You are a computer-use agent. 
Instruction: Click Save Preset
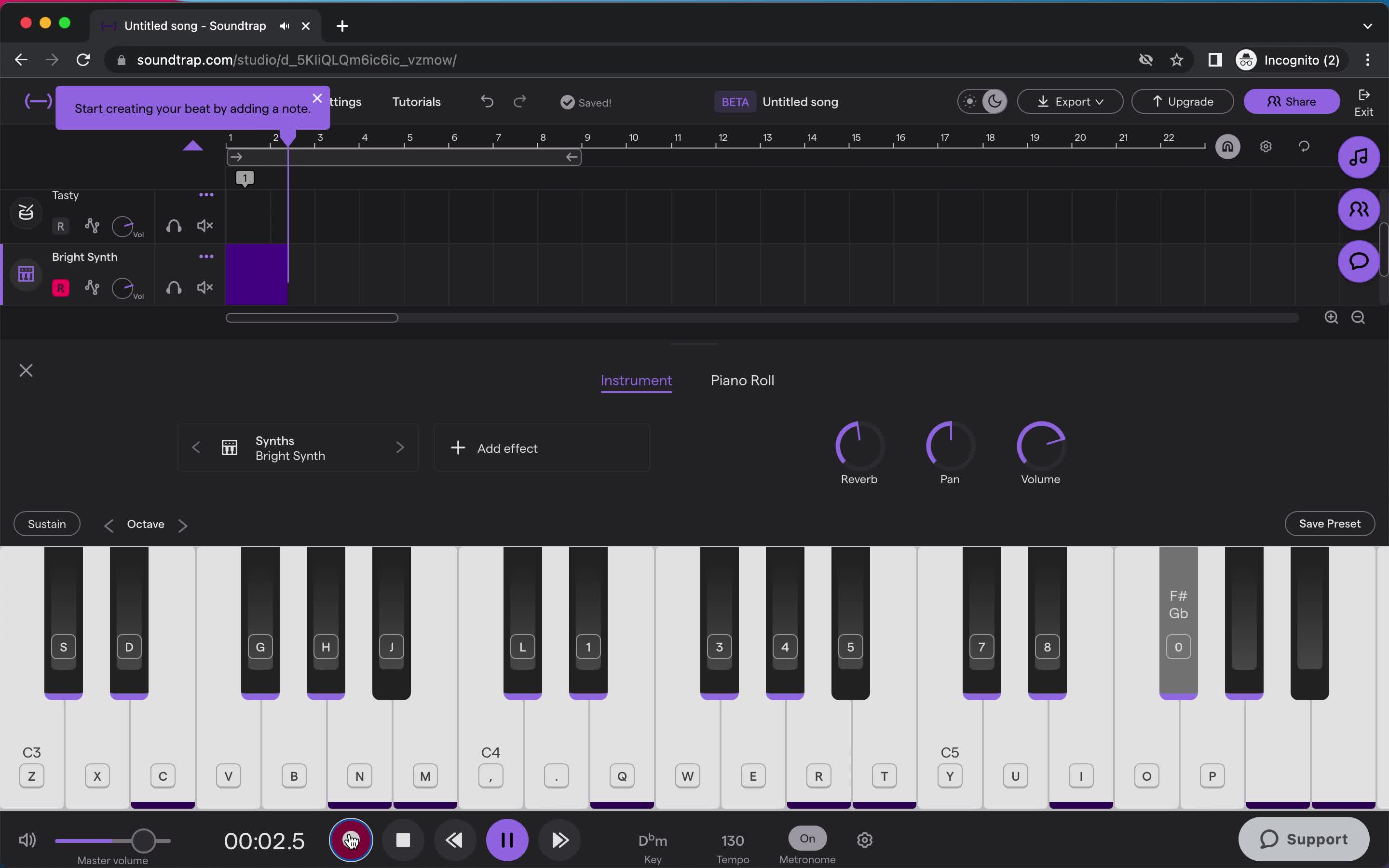point(1329,524)
